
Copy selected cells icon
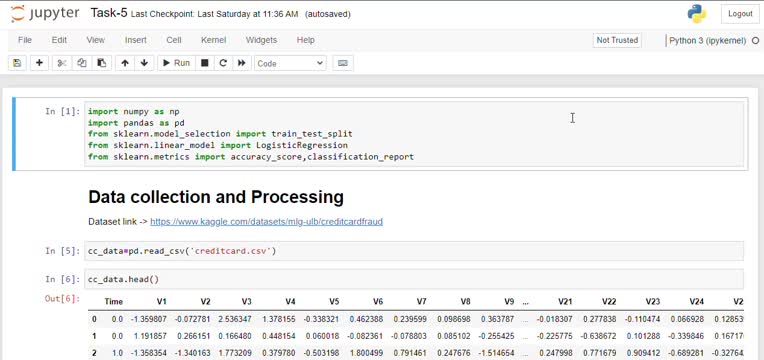tap(82, 63)
